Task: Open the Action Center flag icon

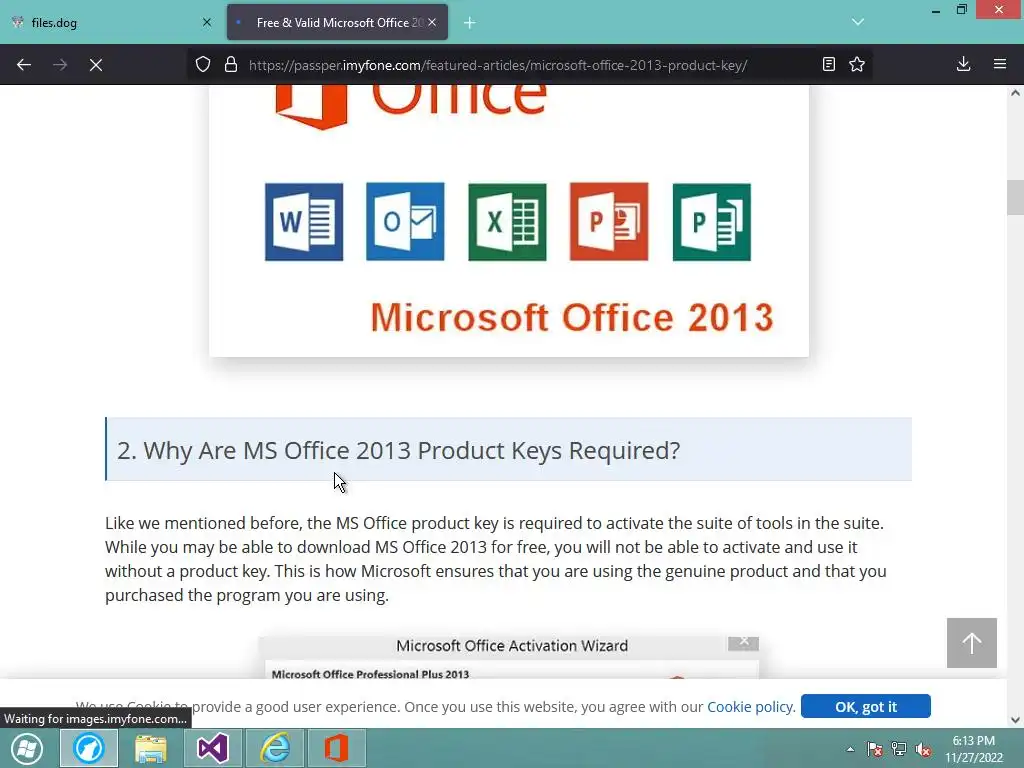Action: 874,749
